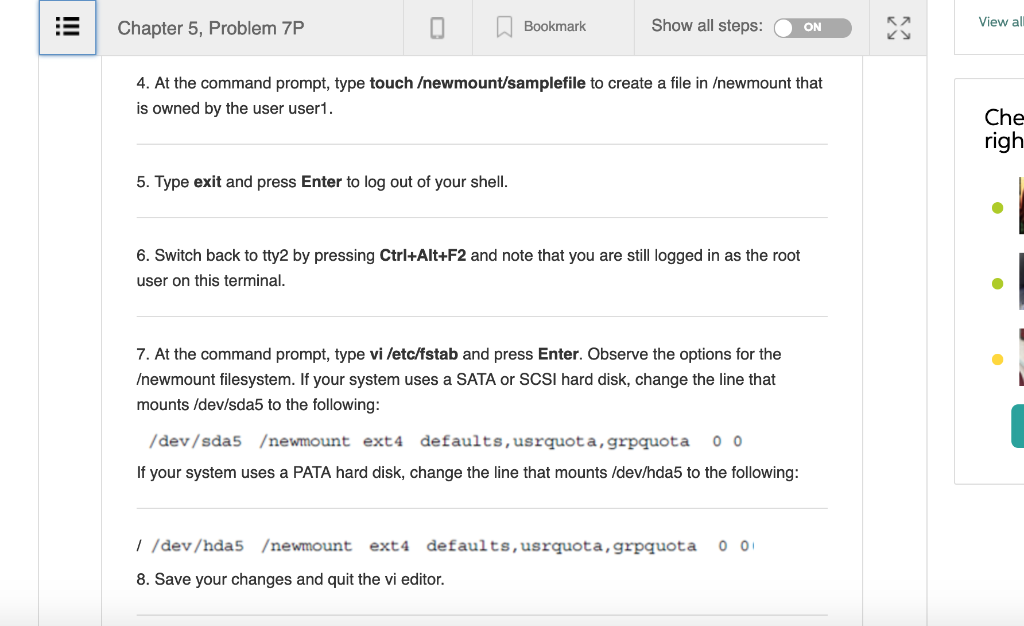Screen dimensions: 1024x626
Task: Turn off the Show all steps switch
Action: tap(812, 28)
